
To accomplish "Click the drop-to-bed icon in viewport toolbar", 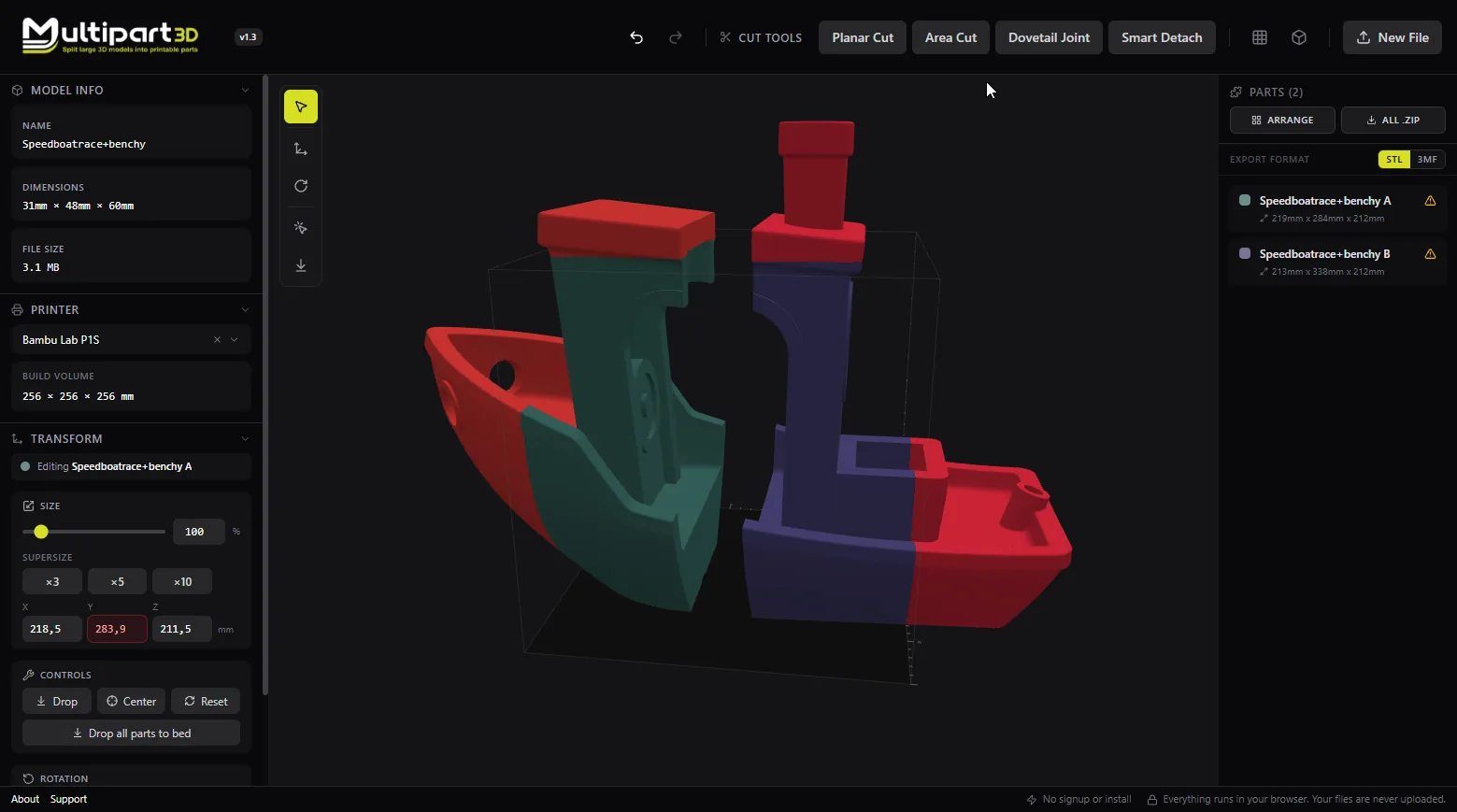I will click(301, 265).
